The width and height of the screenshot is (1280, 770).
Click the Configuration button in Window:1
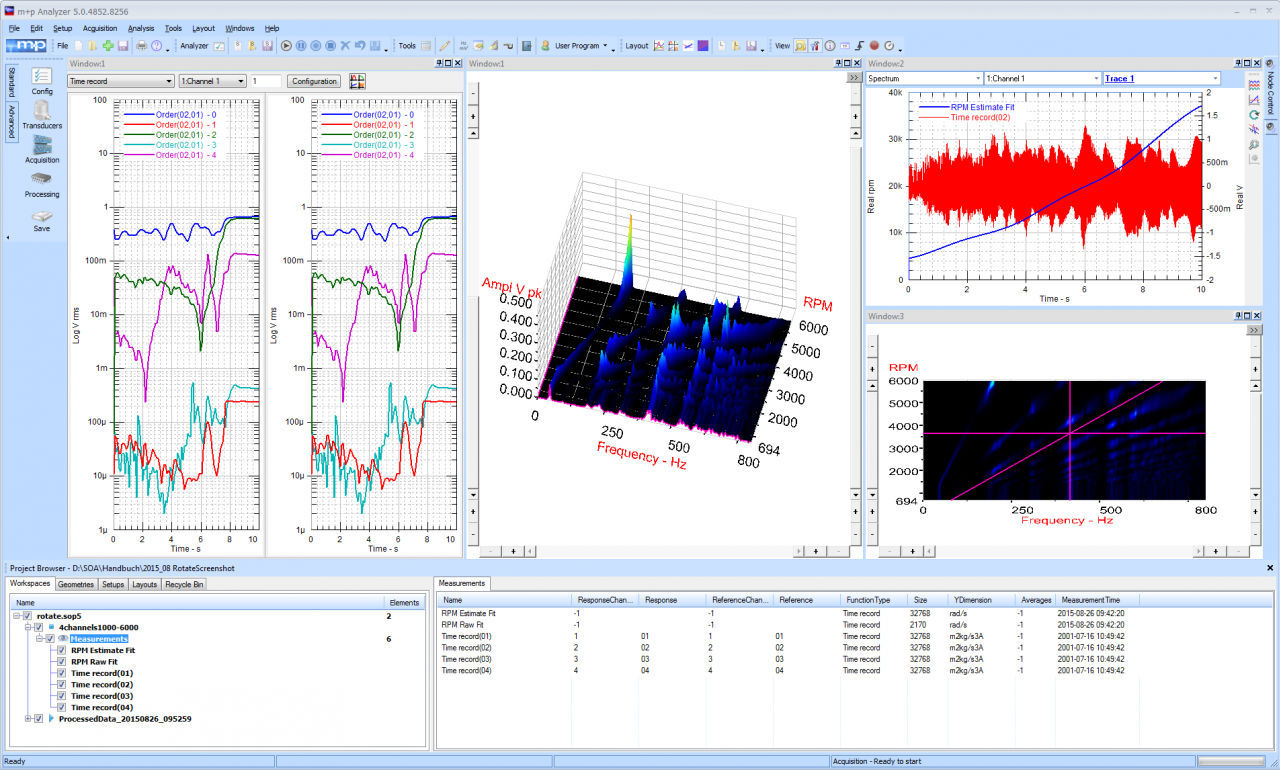click(313, 81)
